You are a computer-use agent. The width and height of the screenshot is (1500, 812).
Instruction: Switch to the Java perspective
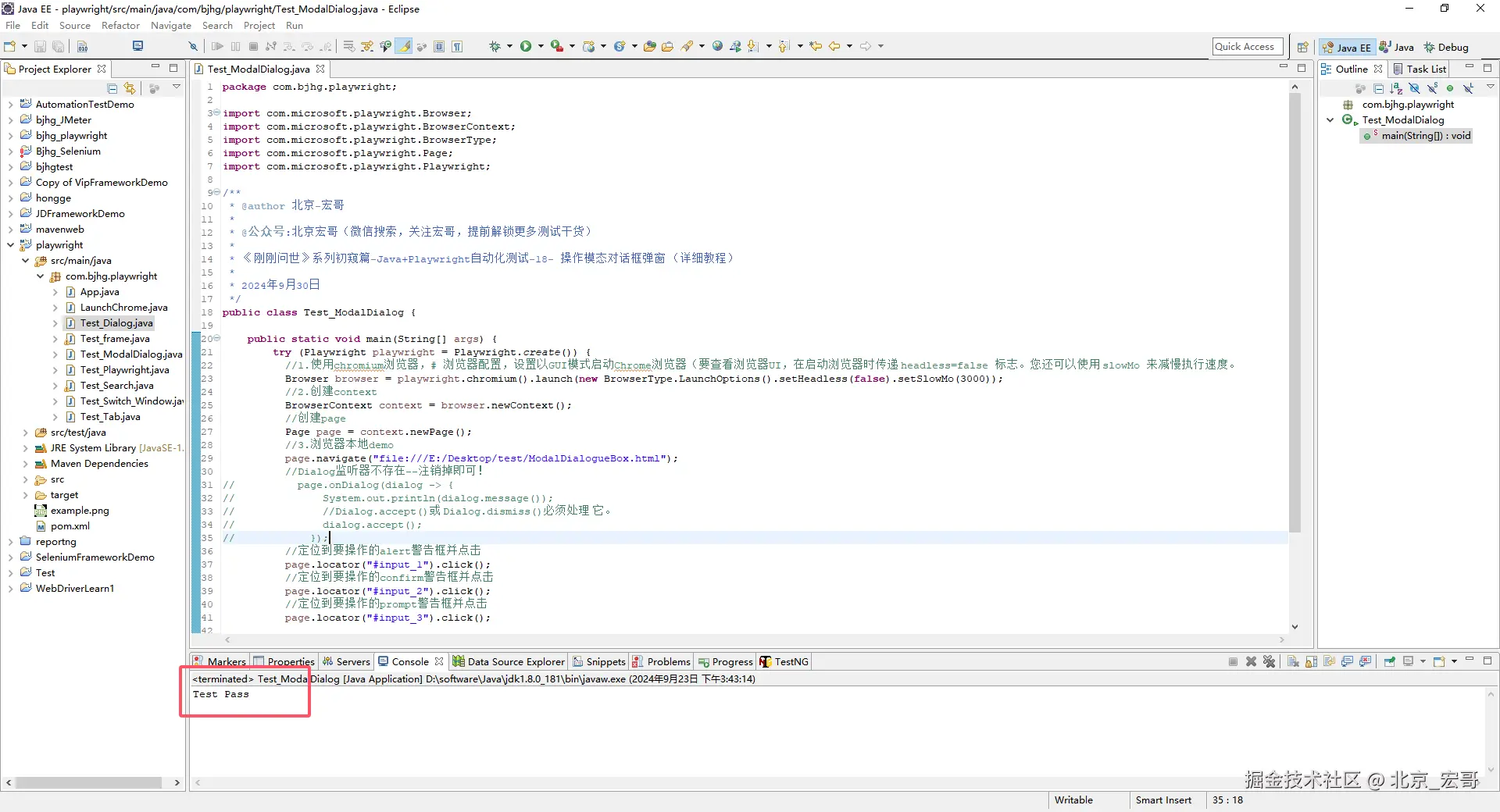1397,48
